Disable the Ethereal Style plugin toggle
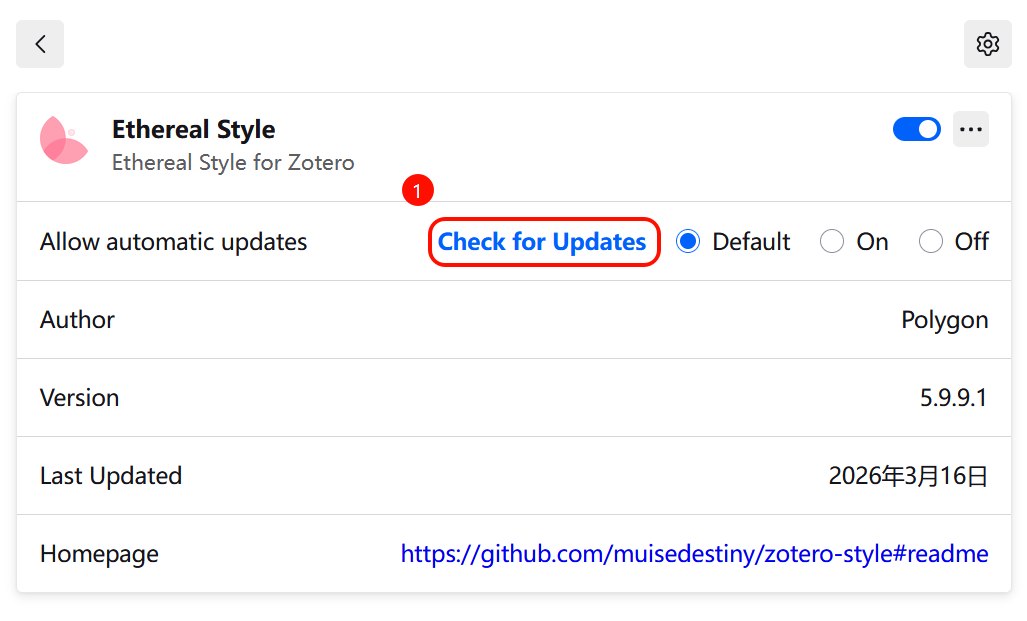The width and height of the screenshot is (1027, 621). click(x=917, y=129)
